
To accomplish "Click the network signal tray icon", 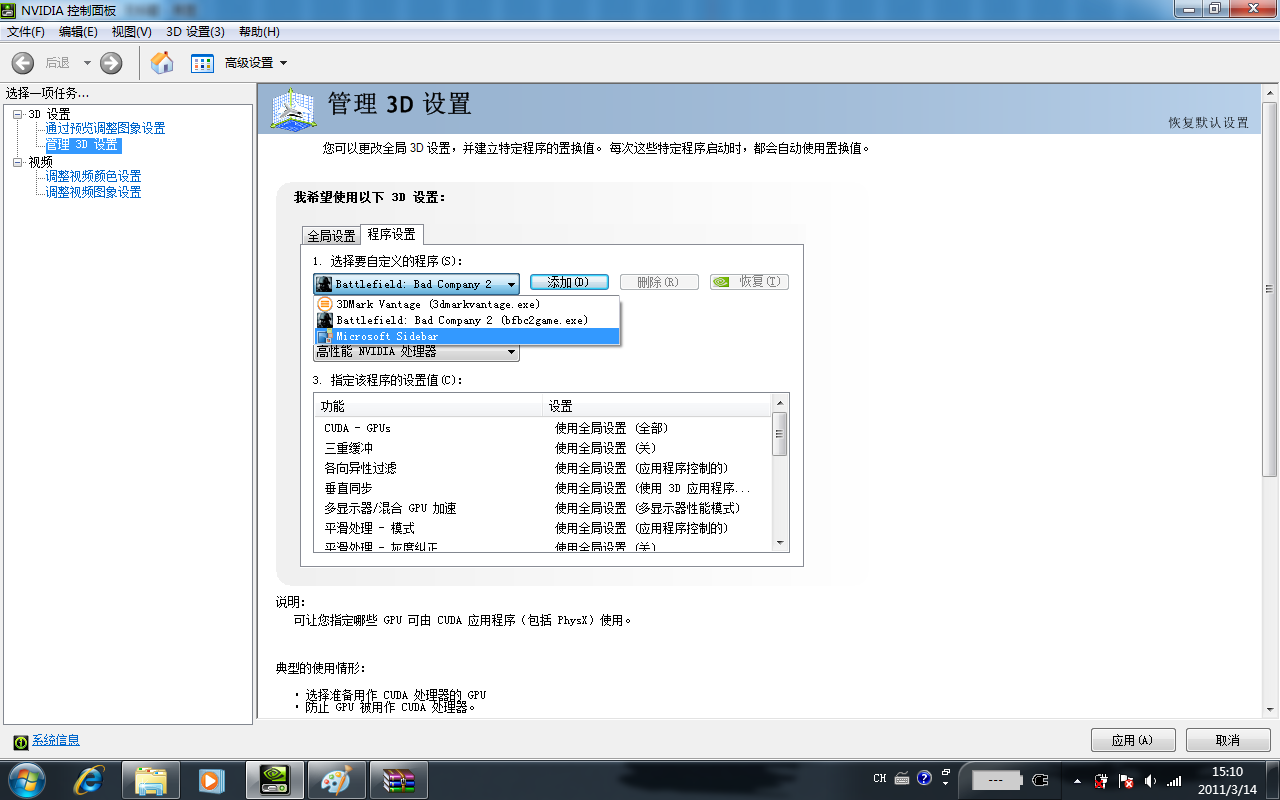I will [1175, 781].
